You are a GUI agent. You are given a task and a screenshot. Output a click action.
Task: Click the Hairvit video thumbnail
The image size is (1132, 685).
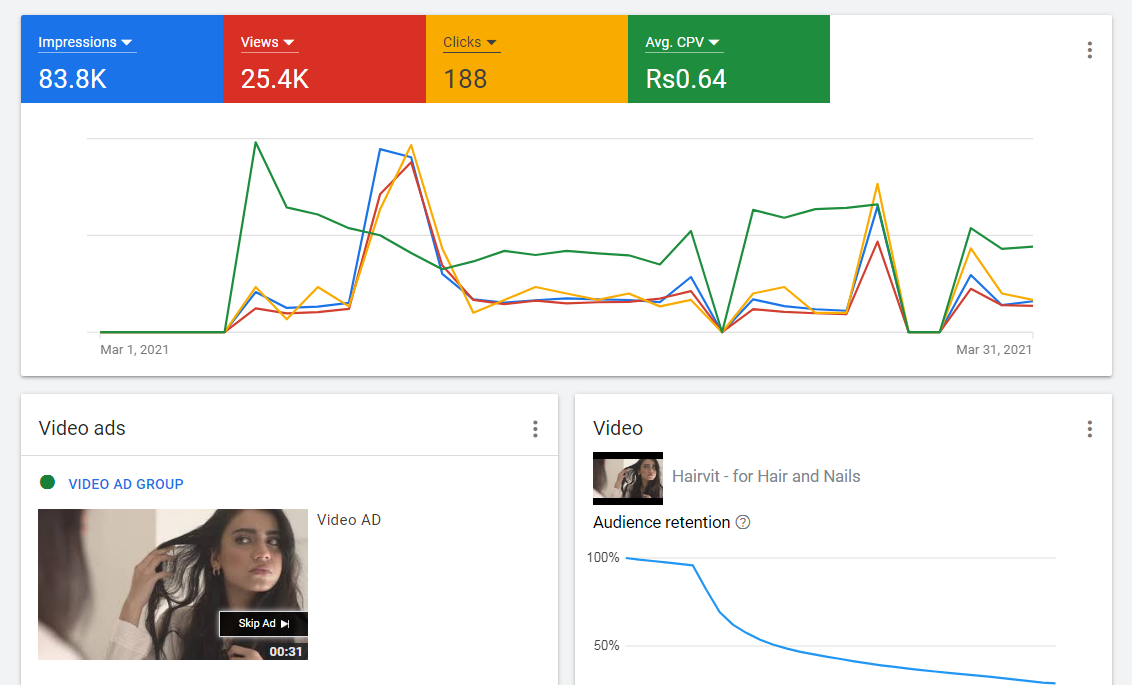point(627,478)
